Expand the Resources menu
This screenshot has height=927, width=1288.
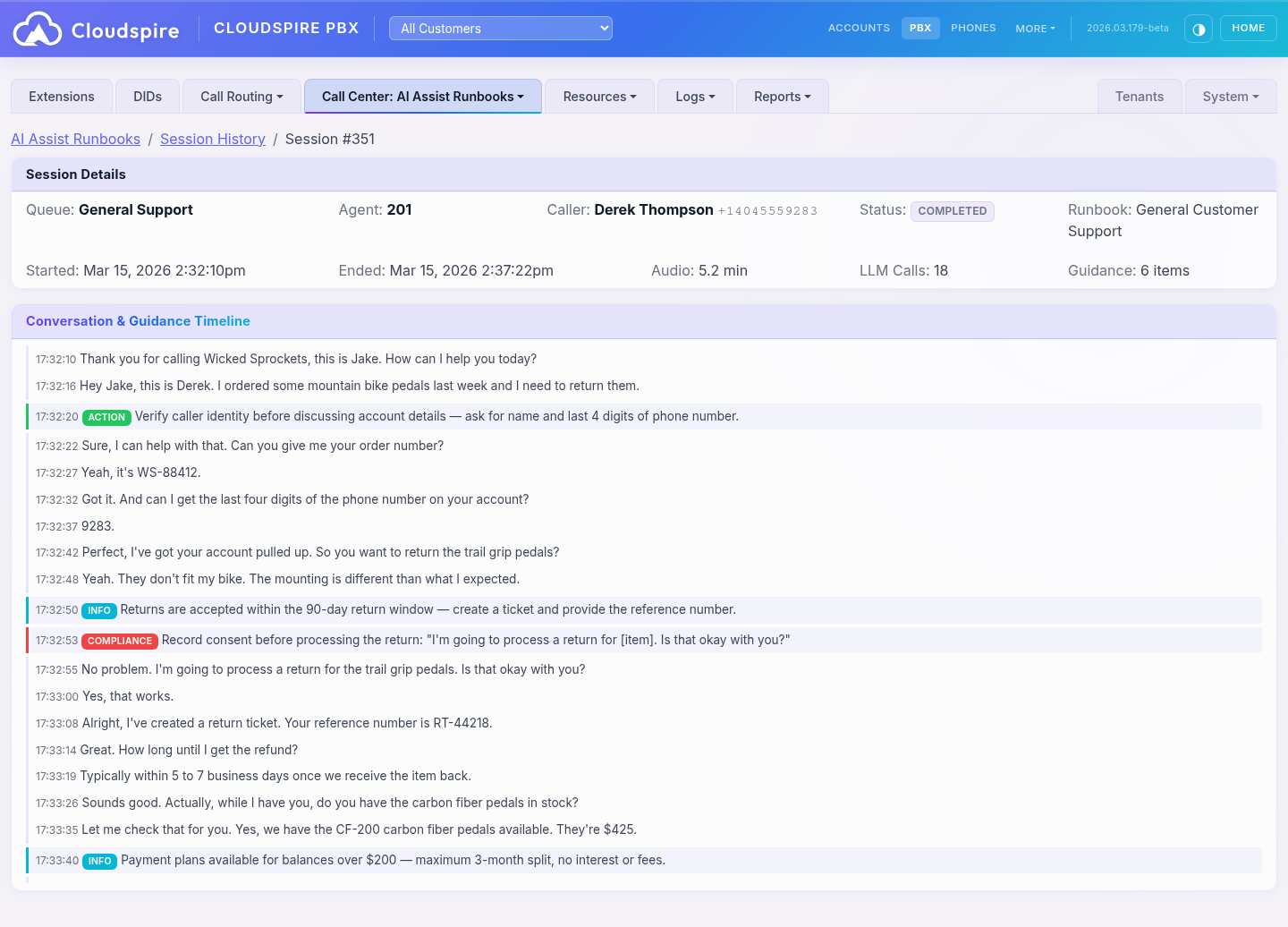[599, 96]
